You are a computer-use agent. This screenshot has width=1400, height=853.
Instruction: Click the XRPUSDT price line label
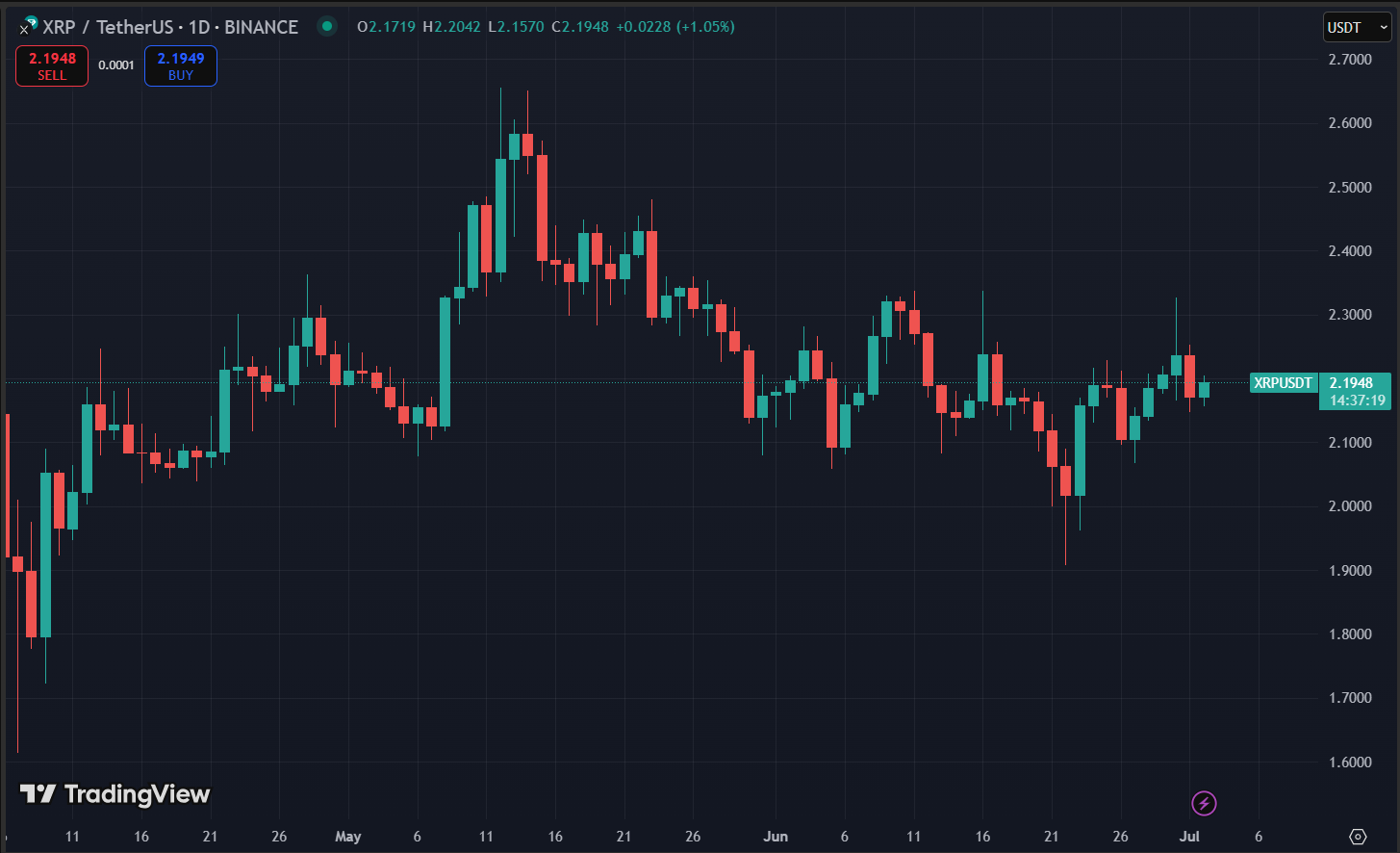click(x=1283, y=383)
